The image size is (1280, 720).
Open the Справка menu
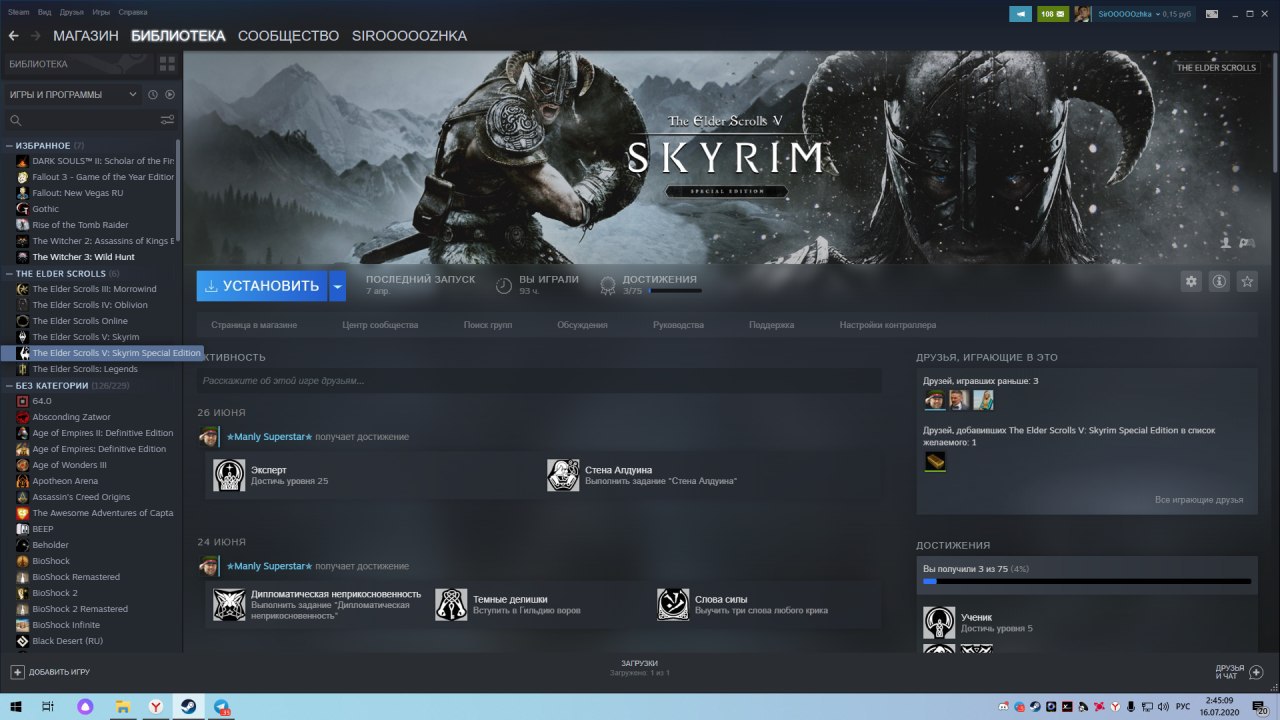(133, 13)
